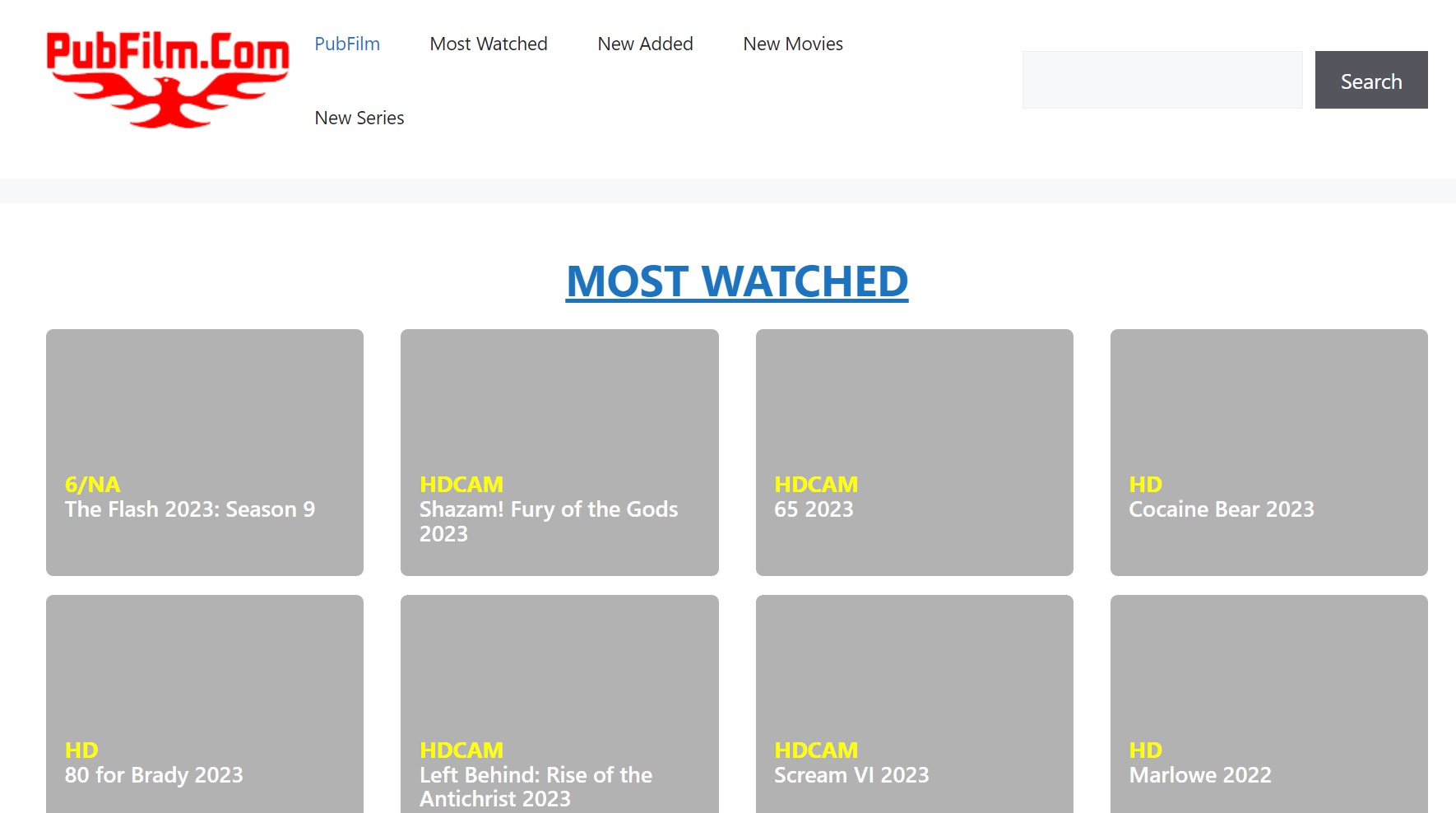Screen dimensions: 1456x813
Task: Open the New Added menu link
Action: 645,44
